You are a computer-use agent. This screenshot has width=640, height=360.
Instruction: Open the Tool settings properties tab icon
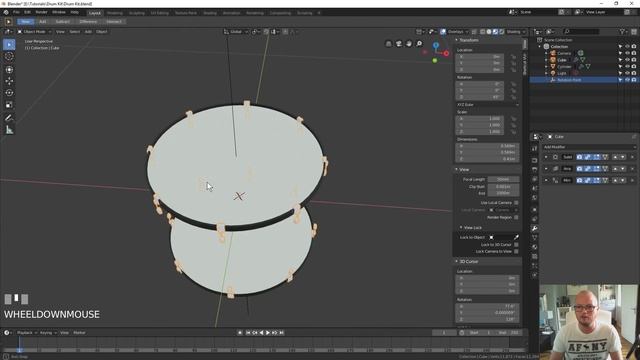click(x=534, y=149)
